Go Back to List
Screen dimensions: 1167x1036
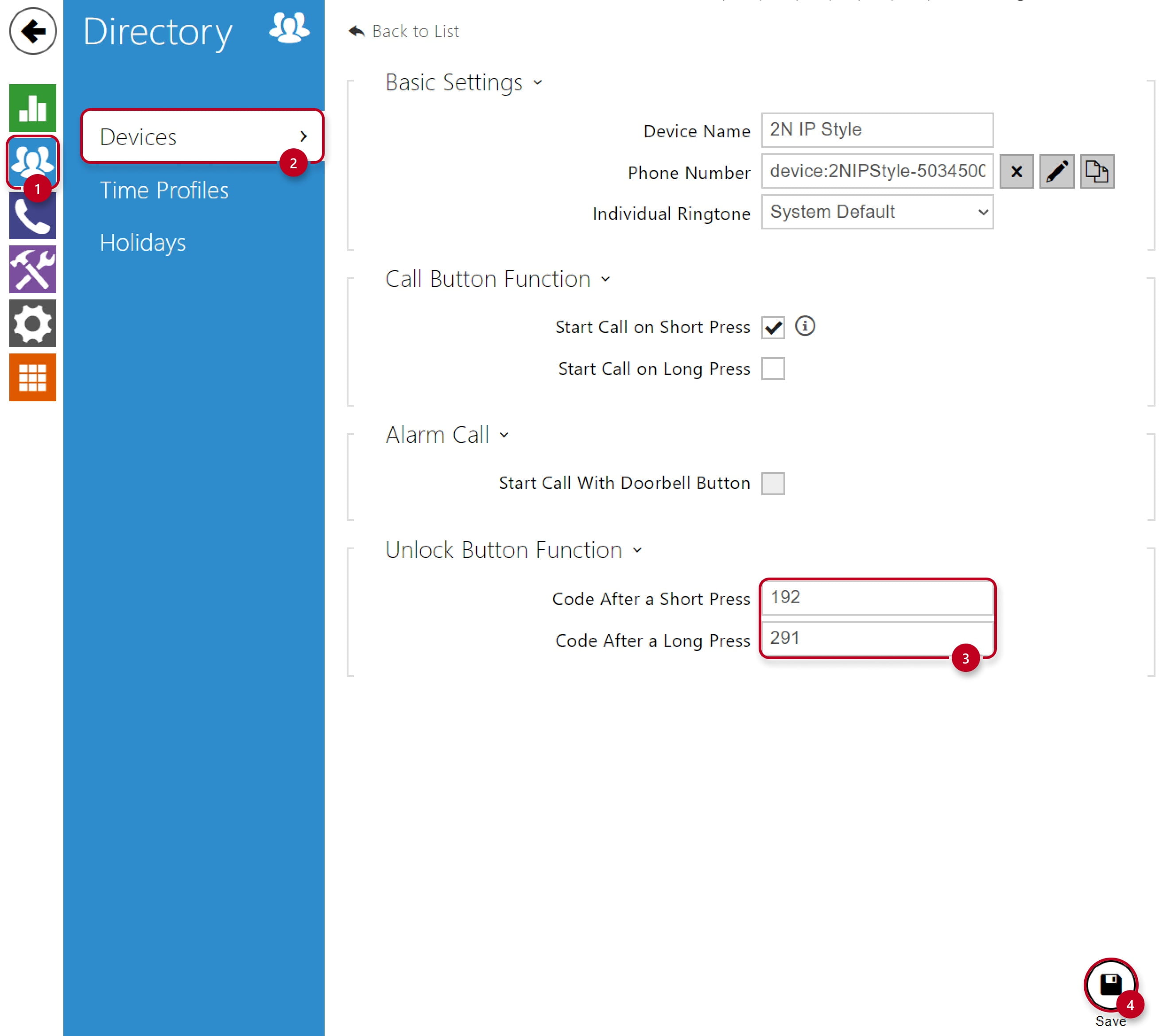tap(403, 31)
